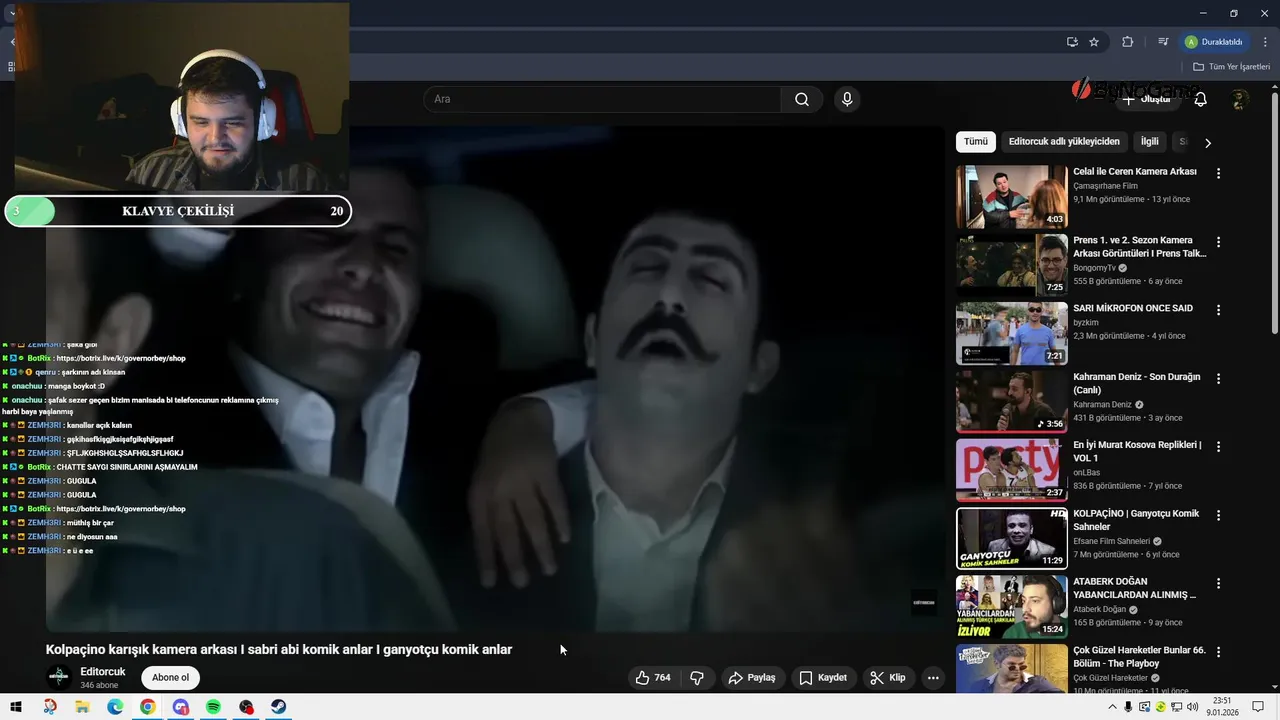Open Chrome extensions puzzle icon

point(1128,42)
